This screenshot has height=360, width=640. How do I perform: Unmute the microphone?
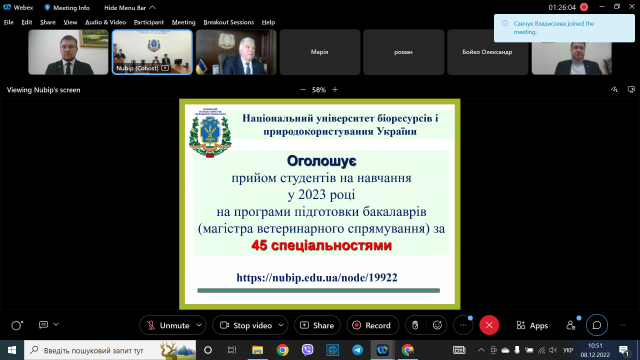point(168,325)
